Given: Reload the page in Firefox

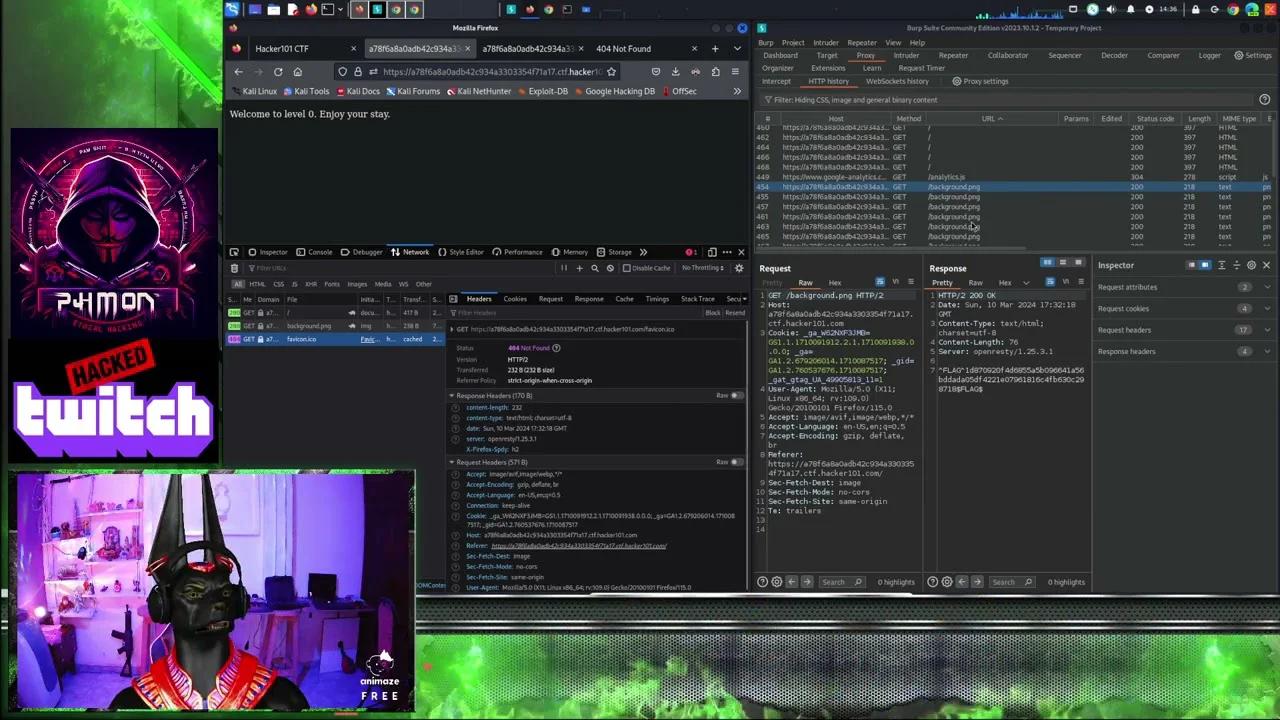Looking at the screenshot, I should click(278, 72).
